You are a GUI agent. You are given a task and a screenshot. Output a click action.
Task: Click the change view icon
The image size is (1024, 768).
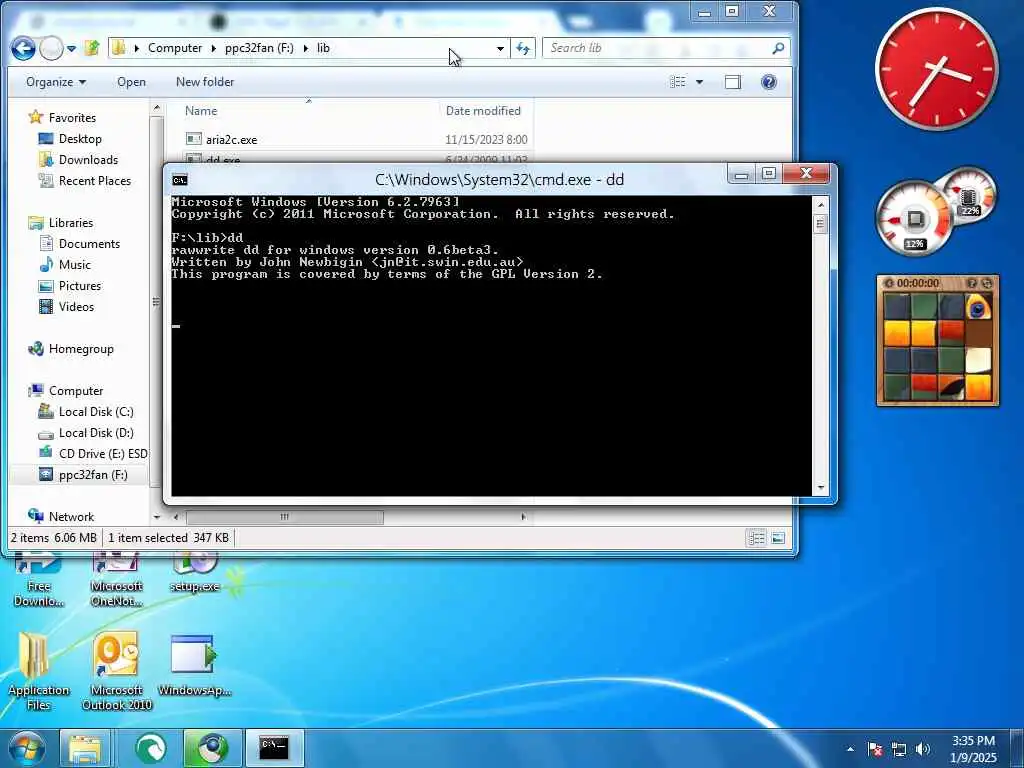(x=679, y=82)
